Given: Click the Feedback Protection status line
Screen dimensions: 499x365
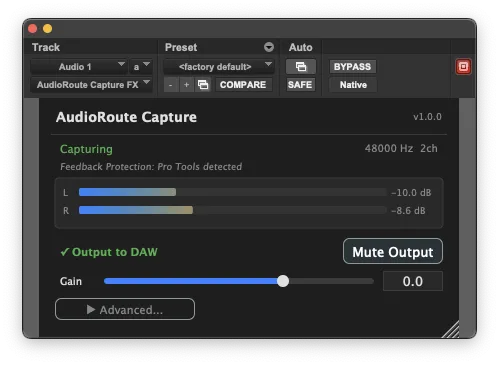Looking at the screenshot, I should [151, 166].
